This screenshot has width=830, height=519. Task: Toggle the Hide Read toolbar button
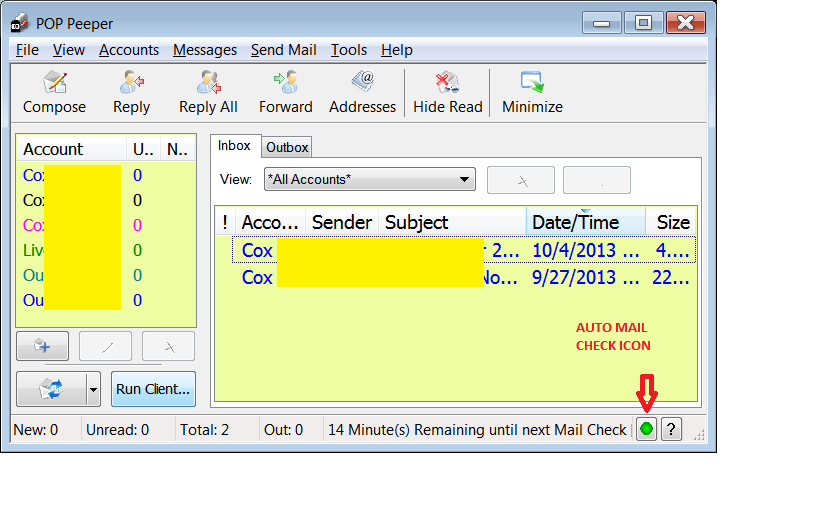pos(448,92)
